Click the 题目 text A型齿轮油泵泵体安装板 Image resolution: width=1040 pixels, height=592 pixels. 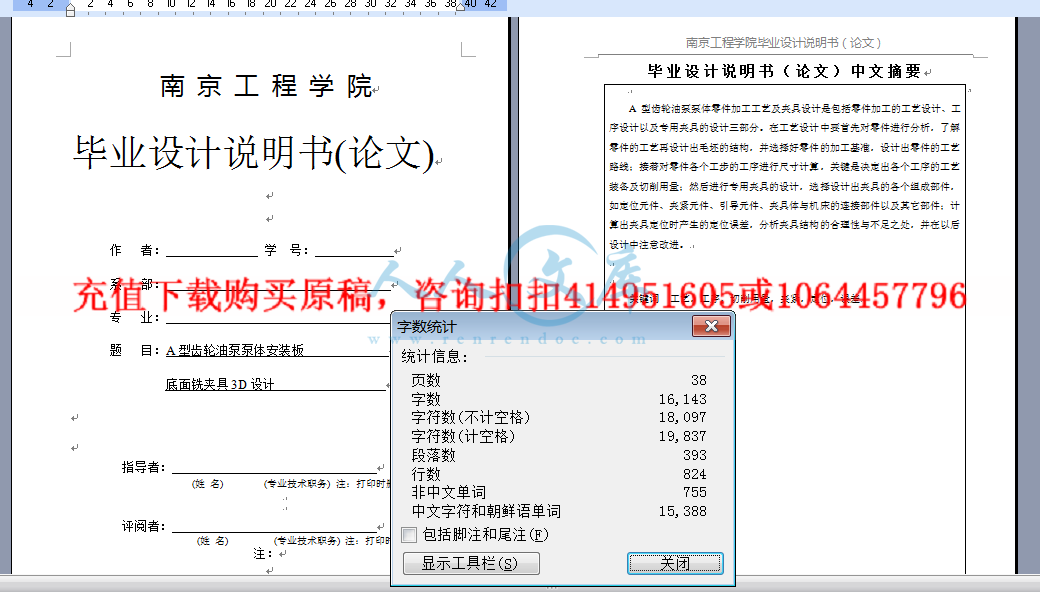click(235, 350)
